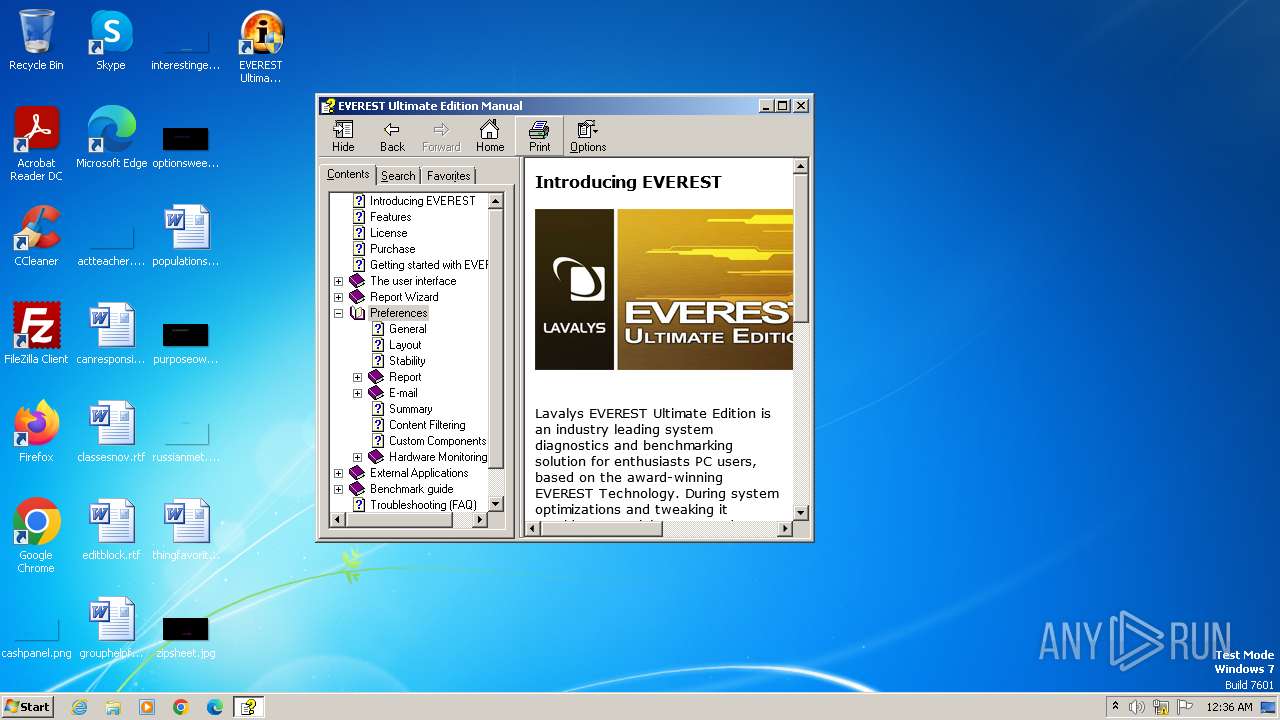This screenshot has width=1280, height=720.
Task: Open the EVEREST Ultimate desktop shortcut
Action: point(260,46)
